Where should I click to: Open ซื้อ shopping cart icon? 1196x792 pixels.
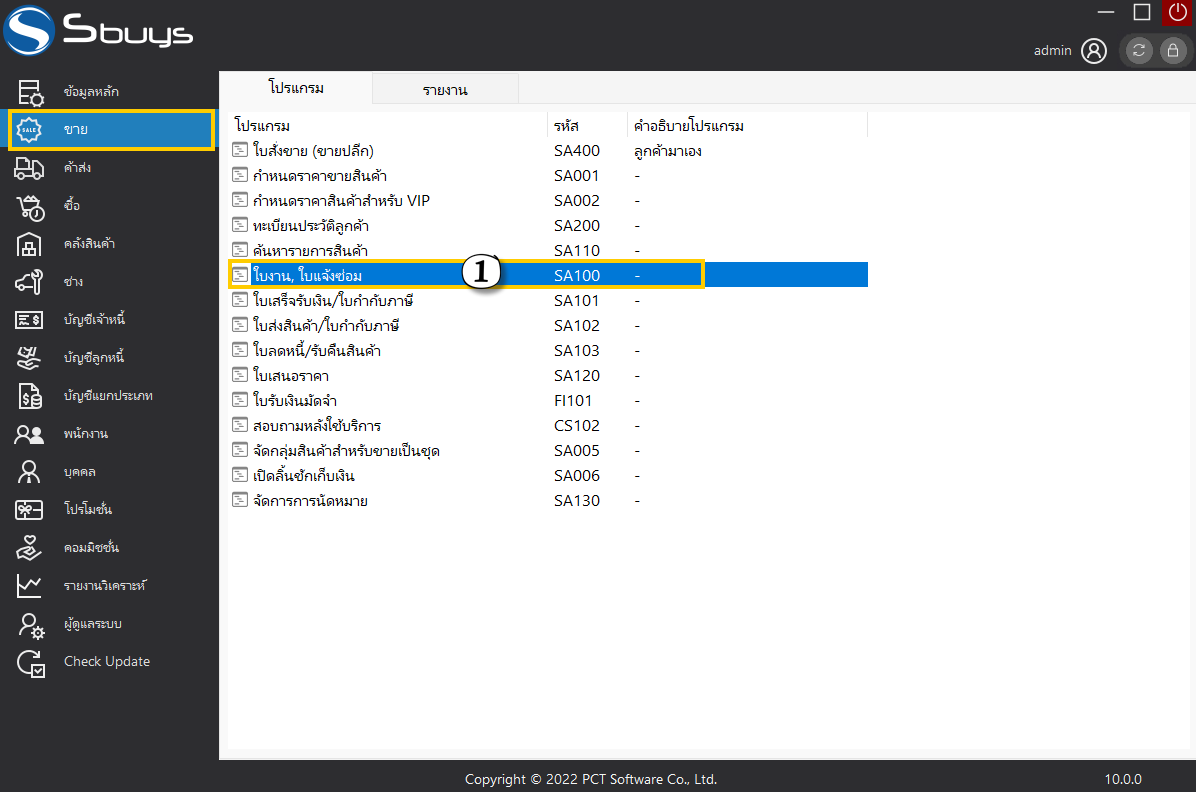(x=31, y=206)
